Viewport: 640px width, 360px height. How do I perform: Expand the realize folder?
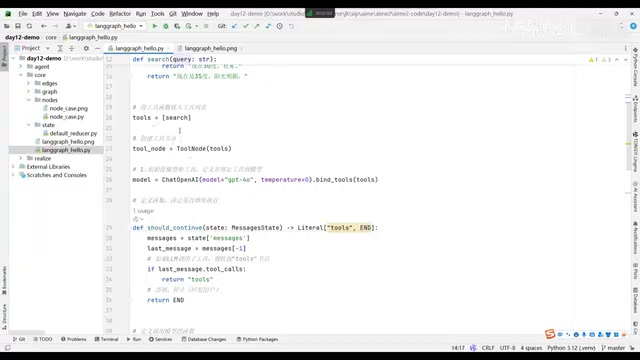tap(21, 158)
